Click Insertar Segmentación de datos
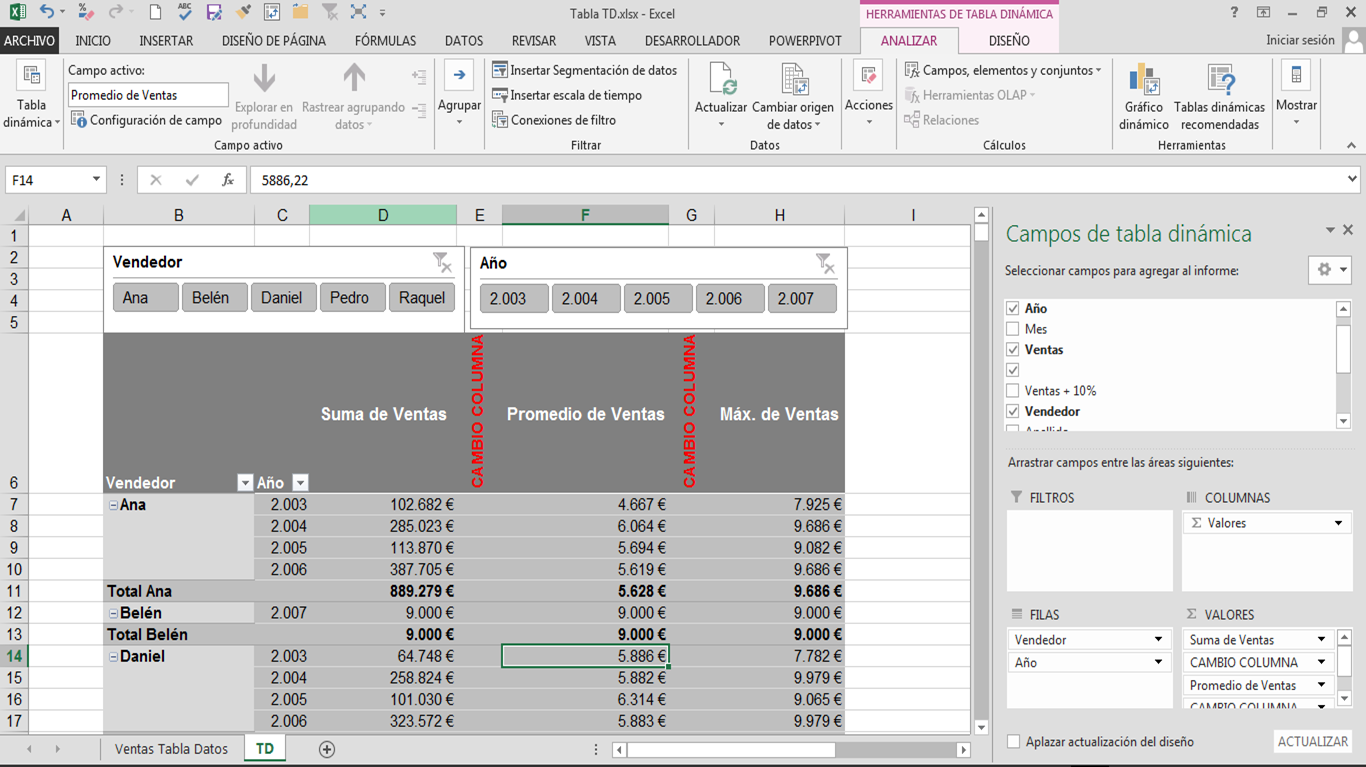 point(585,70)
